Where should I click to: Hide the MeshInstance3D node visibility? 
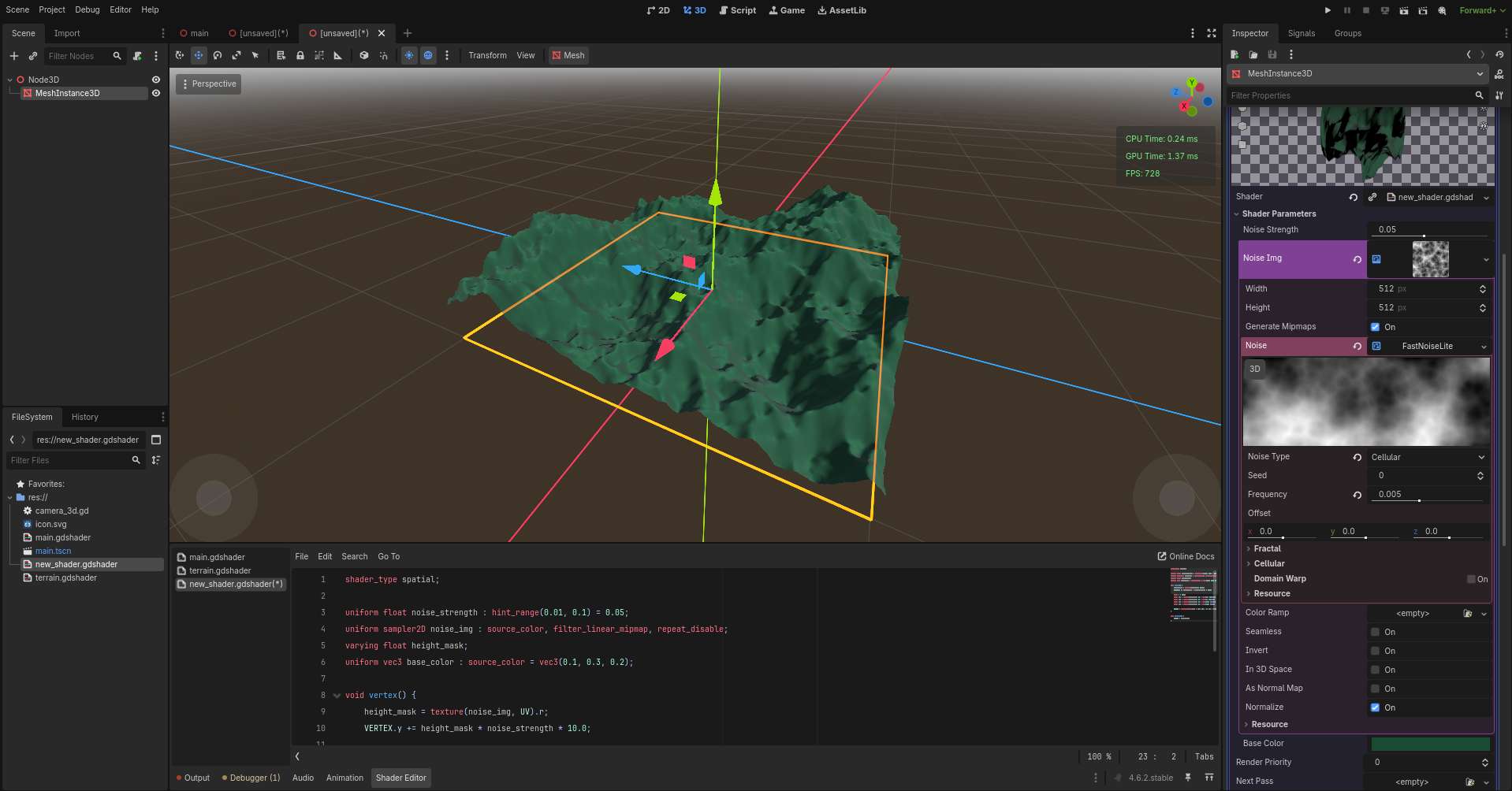tap(156, 93)
